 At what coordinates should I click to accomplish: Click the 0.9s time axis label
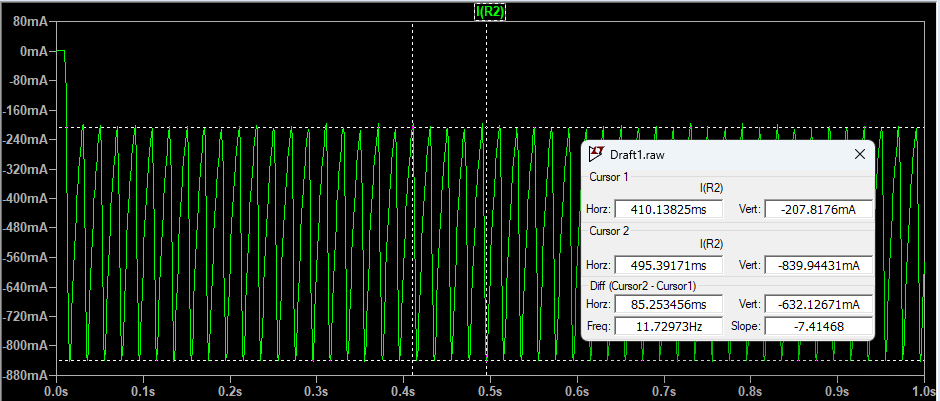coord(837,392)
